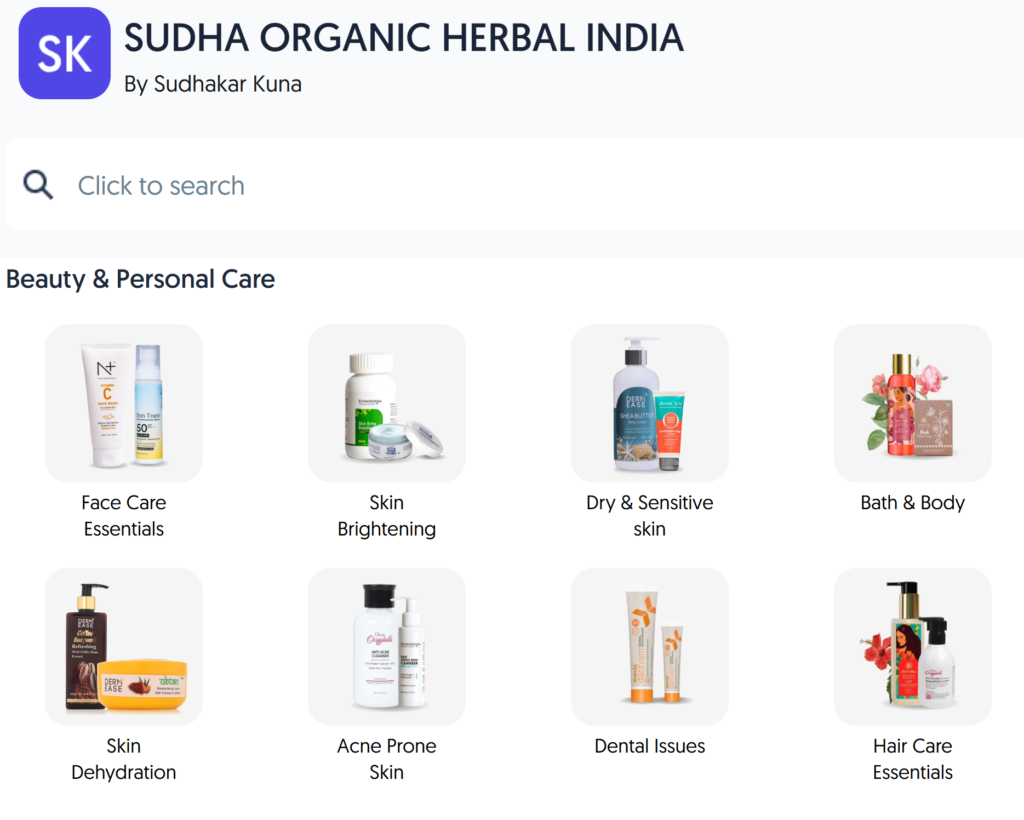Select Skin Dehydration product image

point(123,646)
